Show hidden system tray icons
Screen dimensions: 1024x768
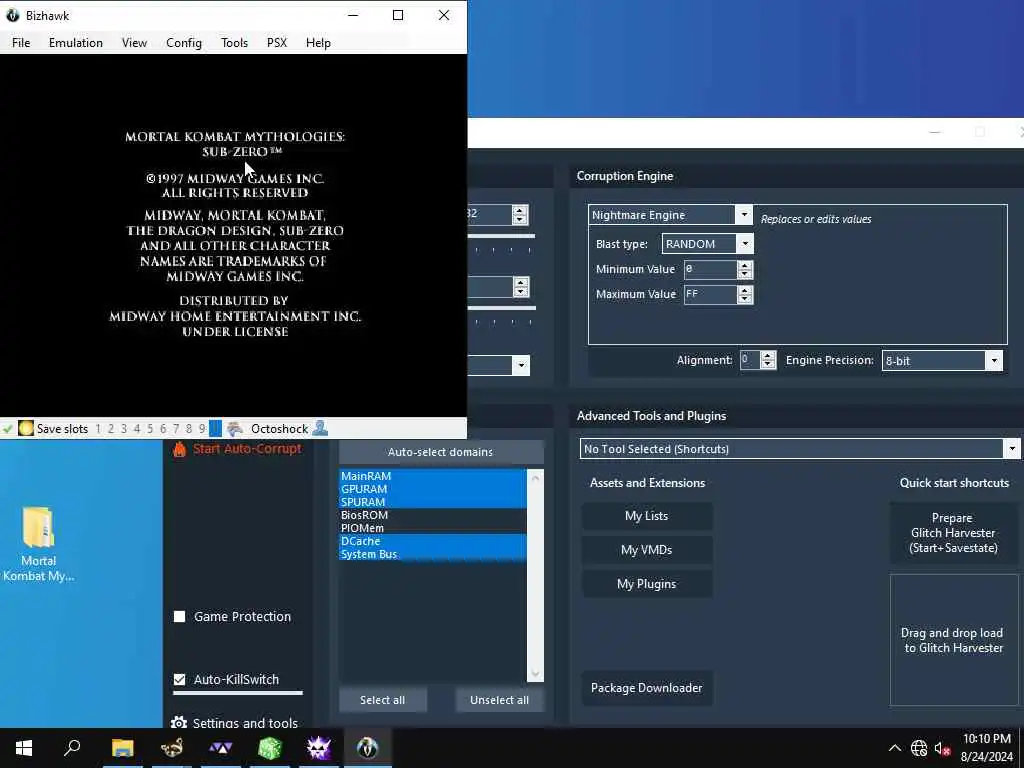(x=895, y=748)
